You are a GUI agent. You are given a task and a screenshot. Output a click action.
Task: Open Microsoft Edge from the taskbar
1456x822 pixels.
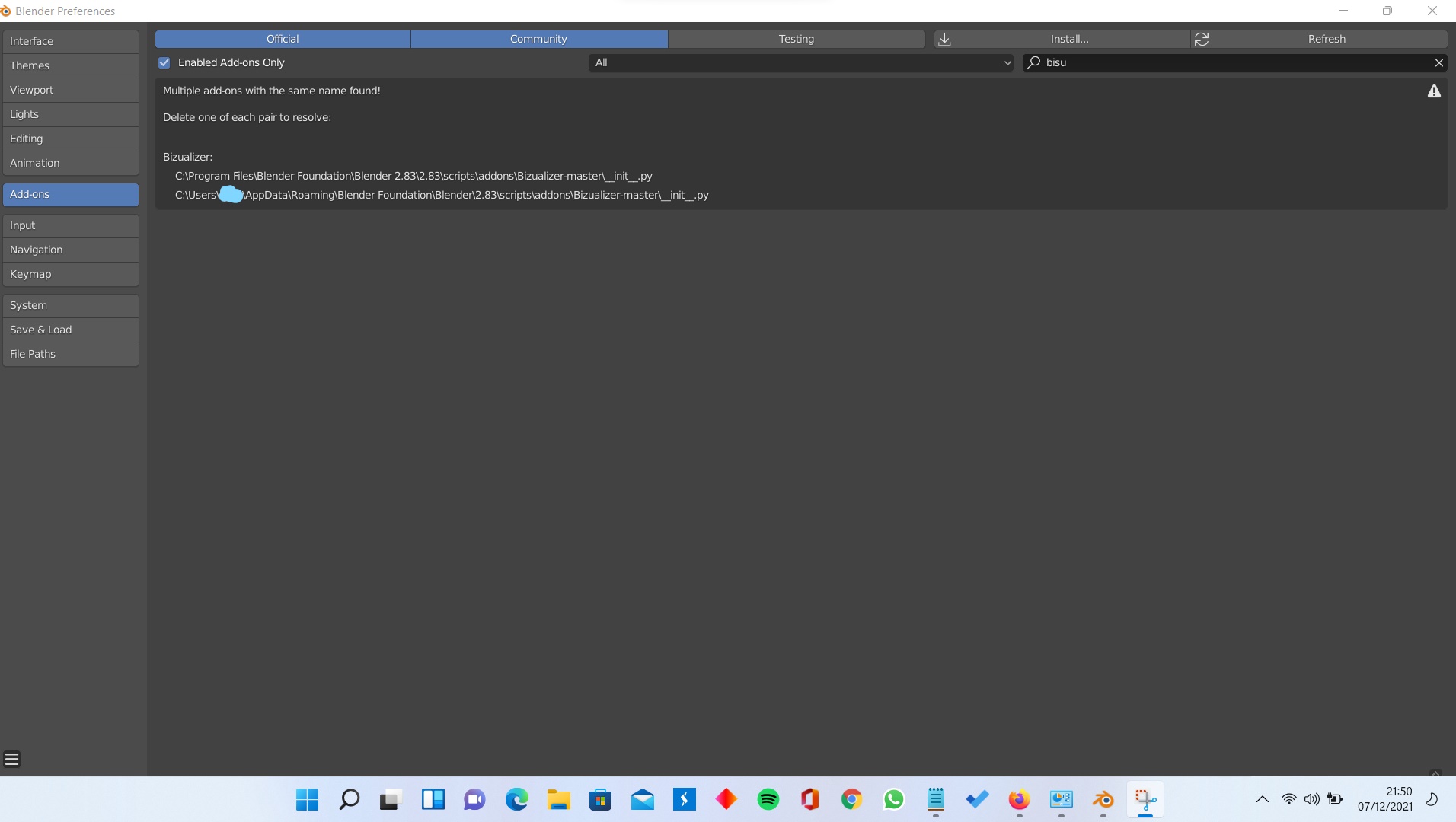pyautogui.click(x=516, y=799)
